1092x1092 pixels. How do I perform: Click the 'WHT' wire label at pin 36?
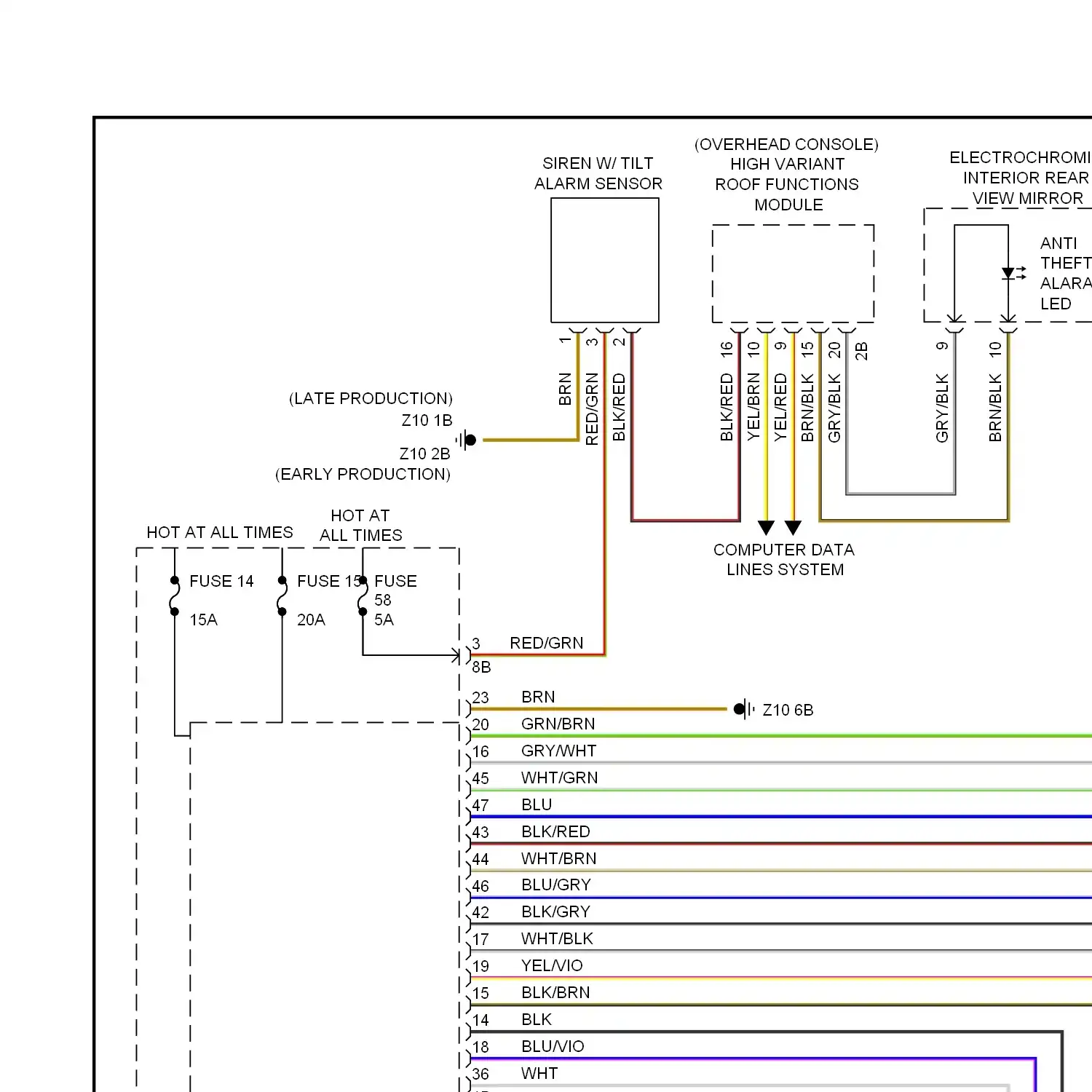click(x=539, y=1073)
